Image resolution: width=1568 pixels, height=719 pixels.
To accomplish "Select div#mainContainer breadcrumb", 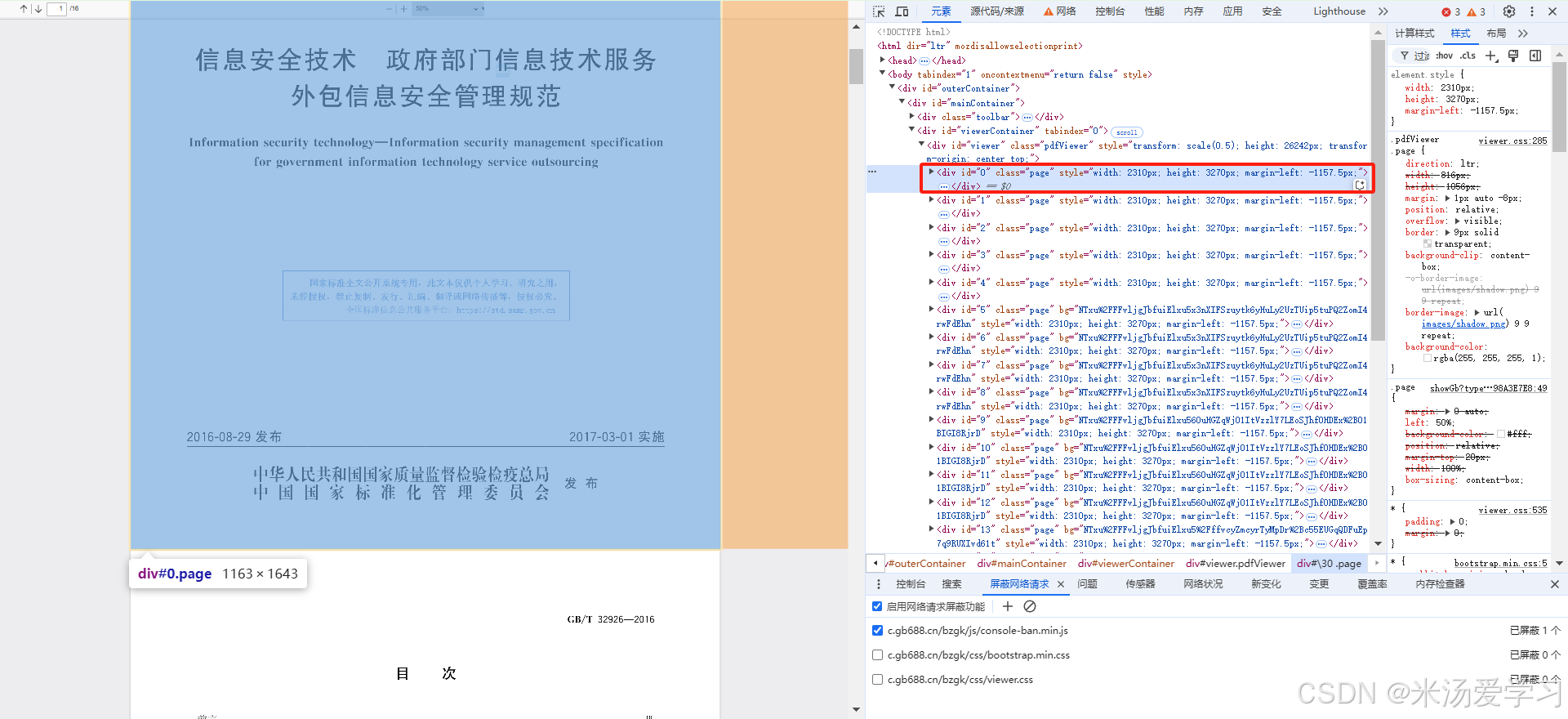I will (1022, 563).
